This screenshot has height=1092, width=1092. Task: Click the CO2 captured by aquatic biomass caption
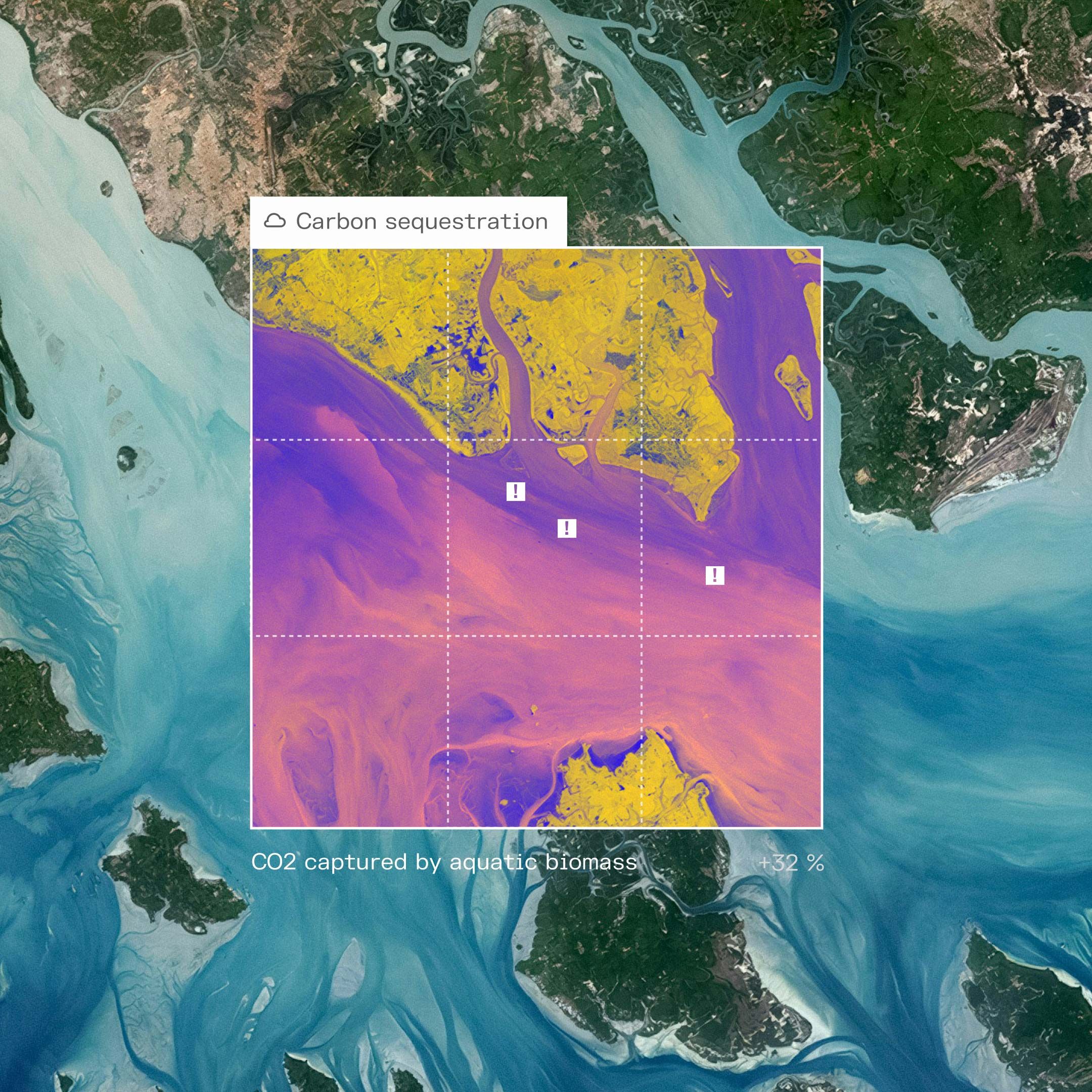pos(444,862)
